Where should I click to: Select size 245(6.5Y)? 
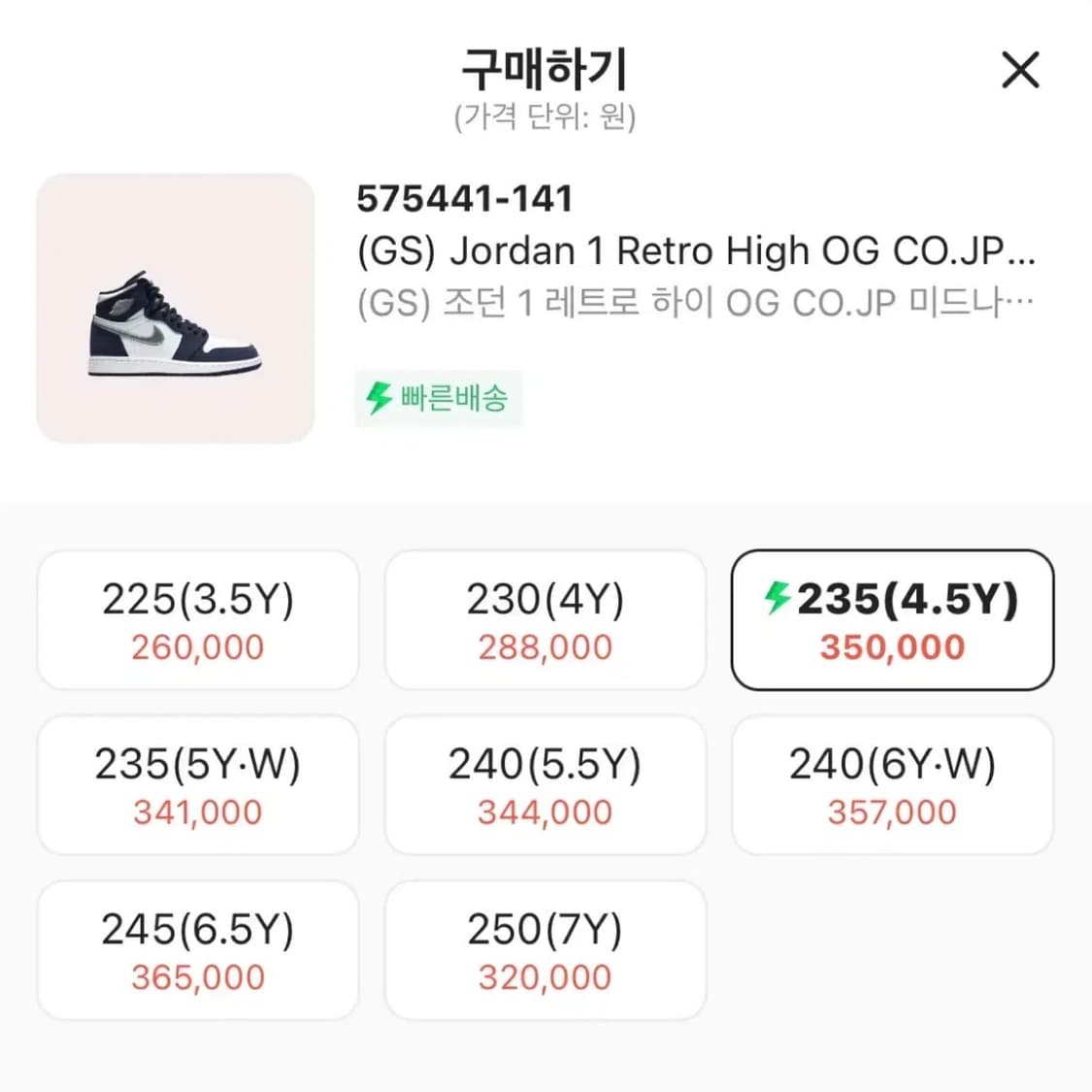(198, 950)
